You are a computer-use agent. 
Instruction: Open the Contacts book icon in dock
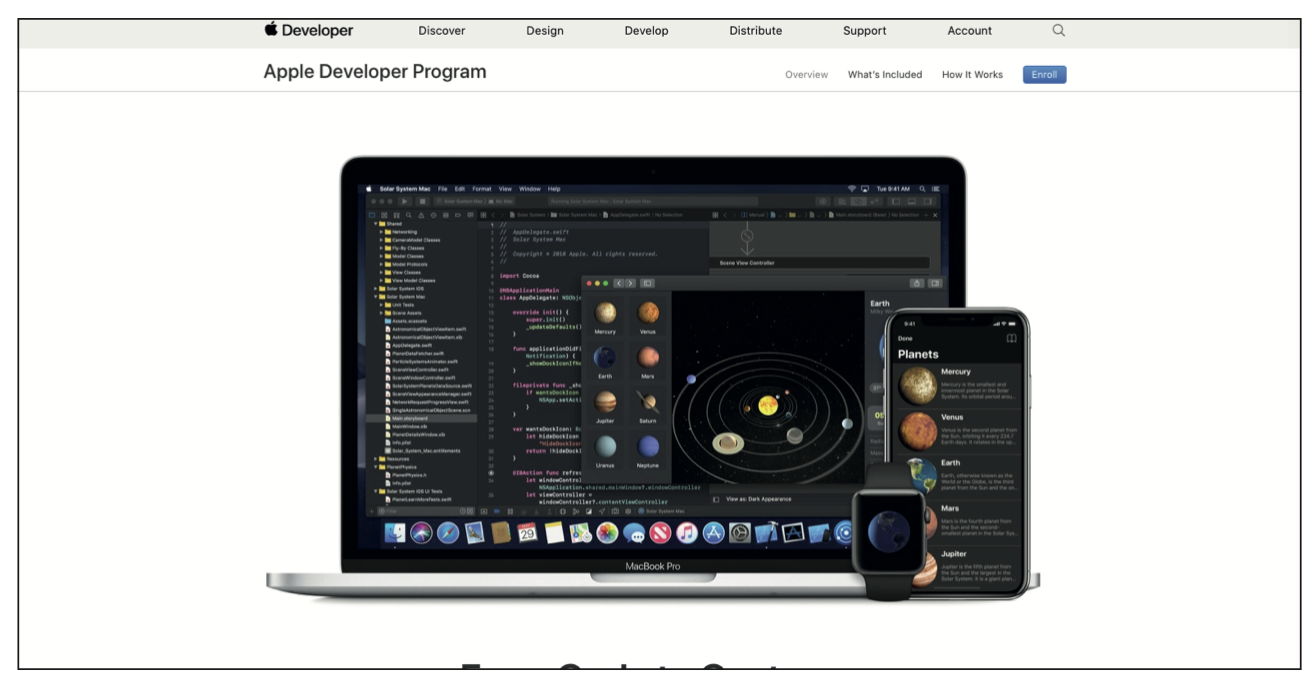click(501, 533)
